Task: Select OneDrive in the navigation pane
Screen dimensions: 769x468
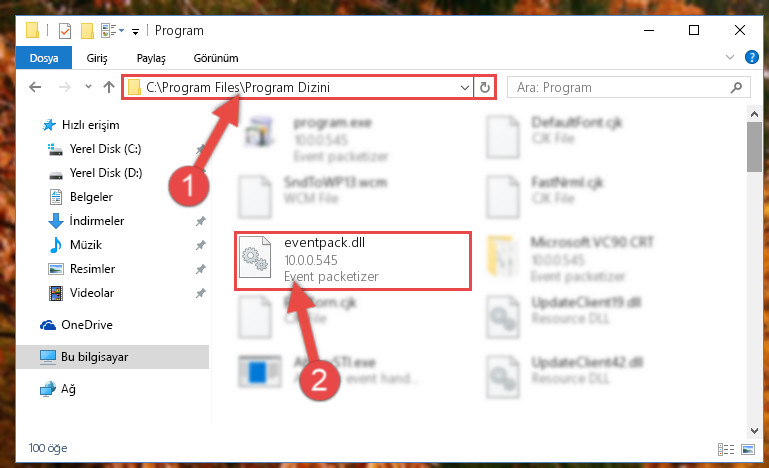Action: coord(87,325)
